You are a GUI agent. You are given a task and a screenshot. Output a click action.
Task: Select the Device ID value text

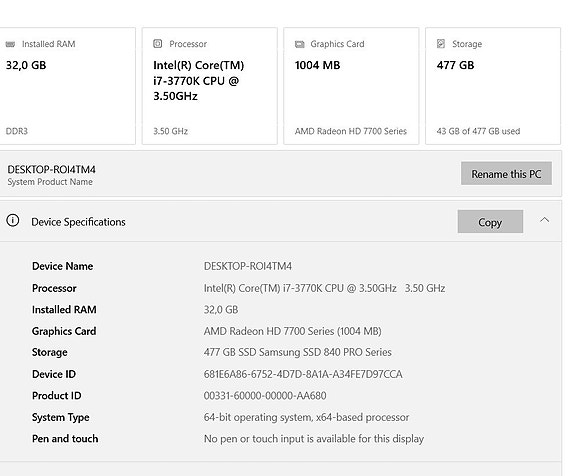coord(303,374)
